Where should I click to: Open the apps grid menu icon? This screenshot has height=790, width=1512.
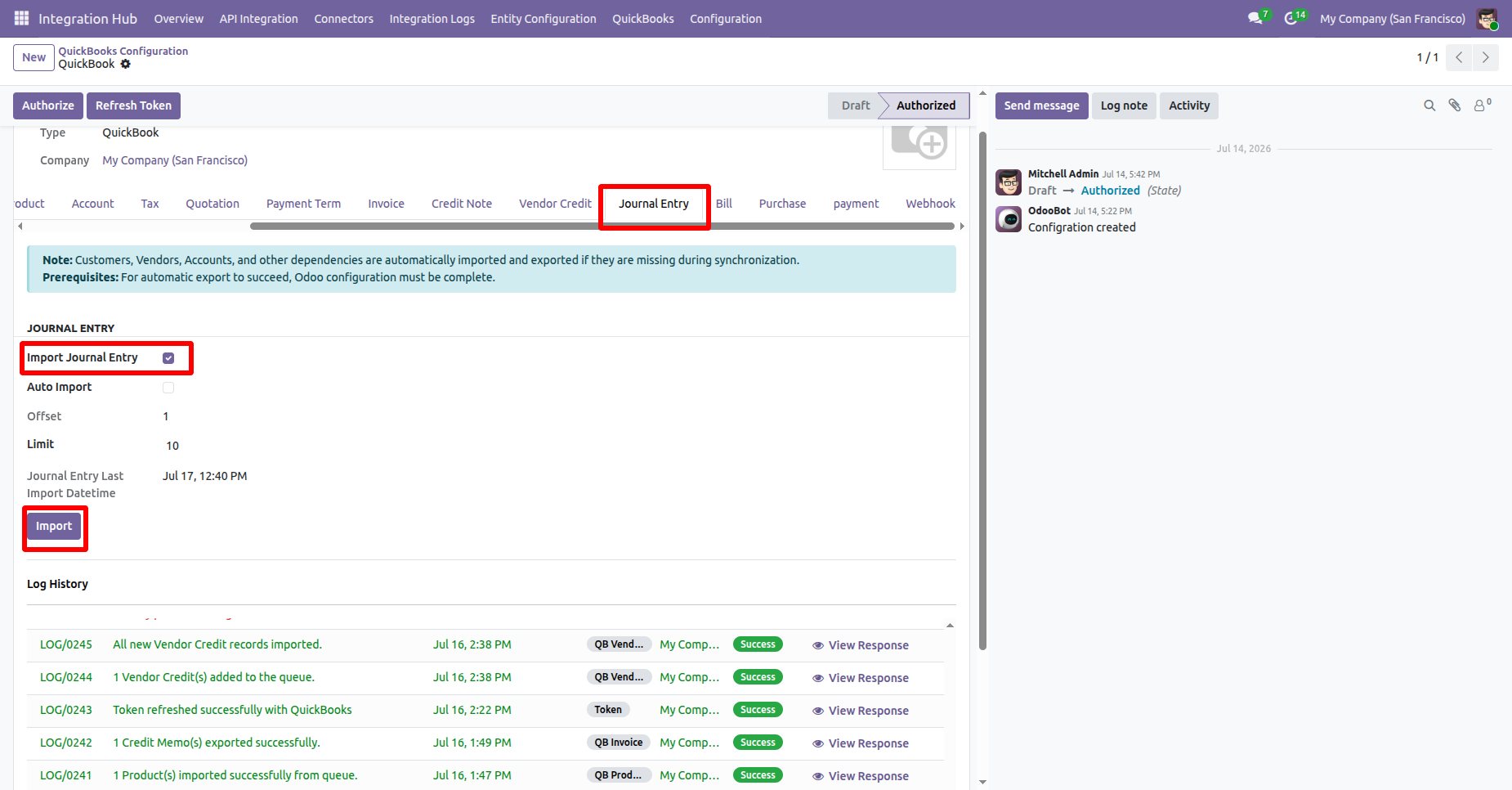pyautogui.click(x=21, y=18)
